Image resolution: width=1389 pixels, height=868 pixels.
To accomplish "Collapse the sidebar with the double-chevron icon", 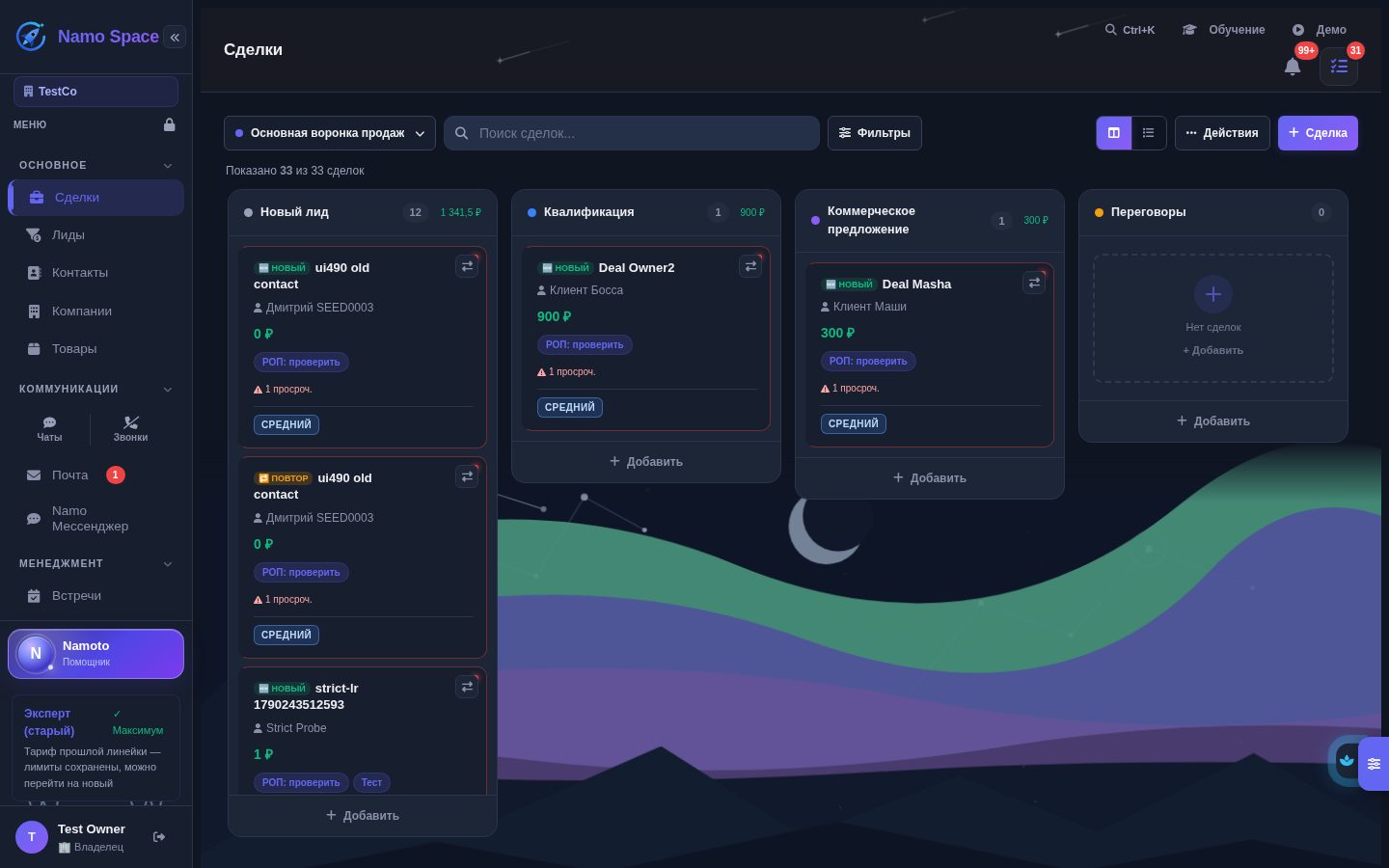I will pyautogui.click(x=175, y=37).
